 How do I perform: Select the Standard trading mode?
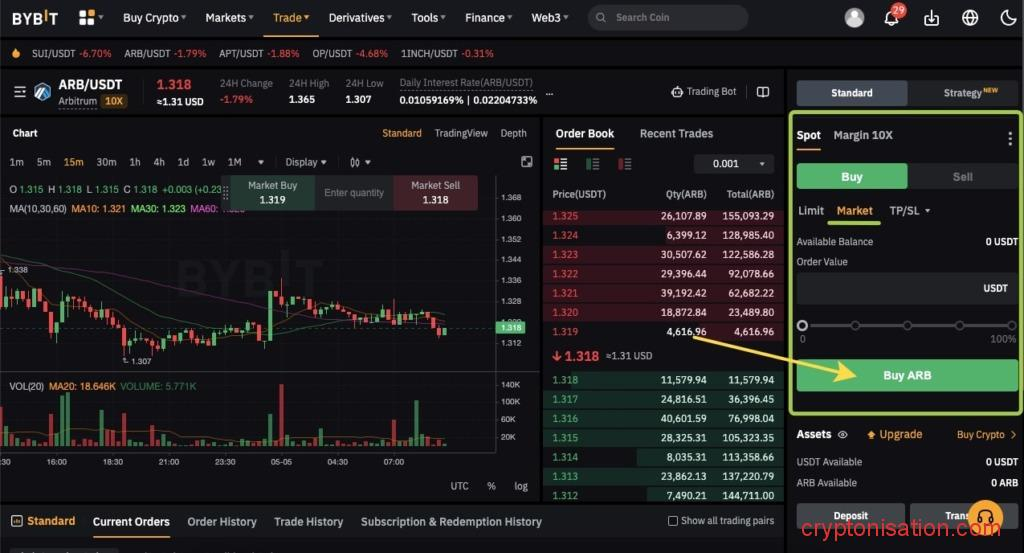point(852,93)
